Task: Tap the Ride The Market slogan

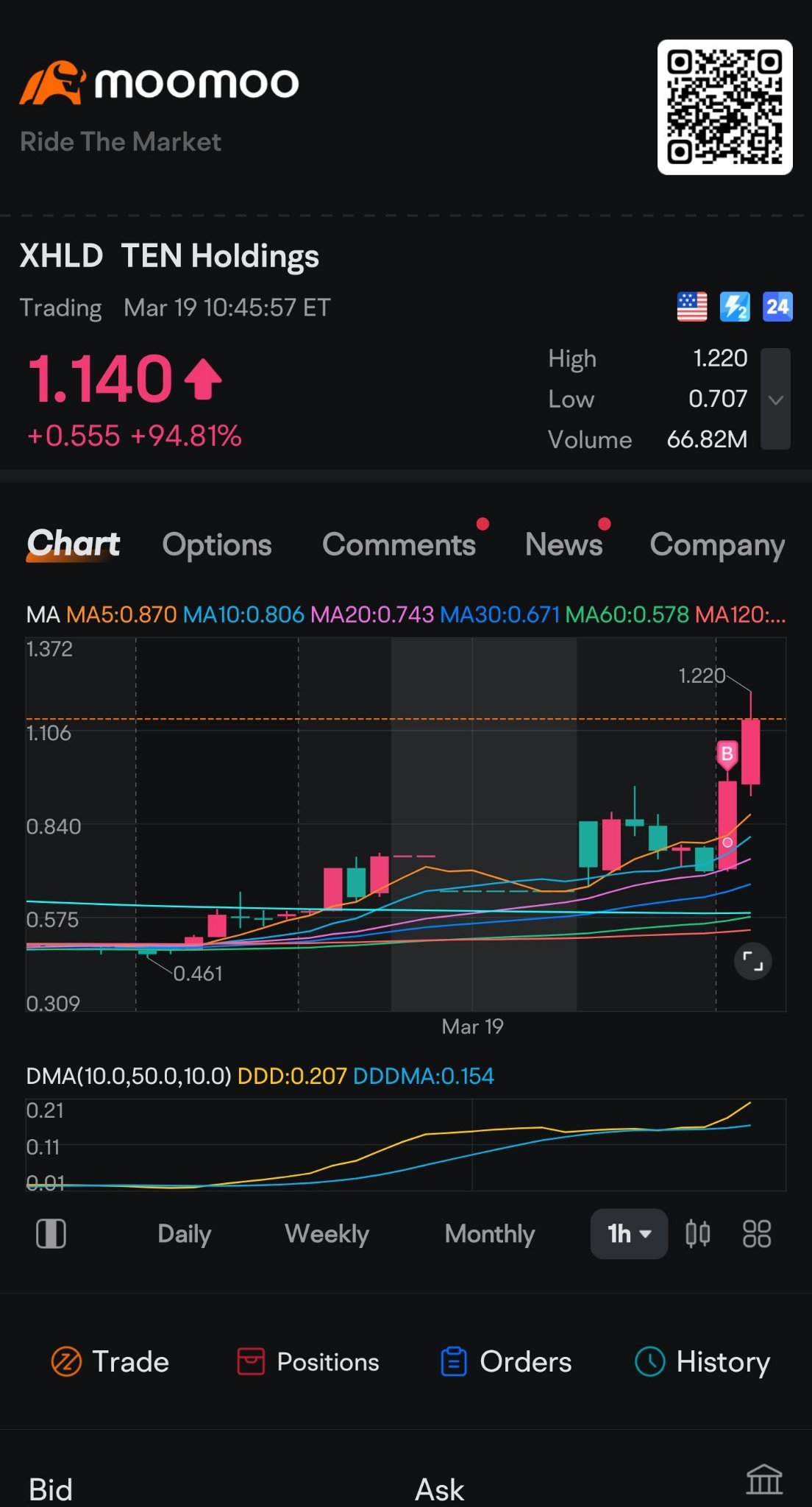Action: click(121, 141)
